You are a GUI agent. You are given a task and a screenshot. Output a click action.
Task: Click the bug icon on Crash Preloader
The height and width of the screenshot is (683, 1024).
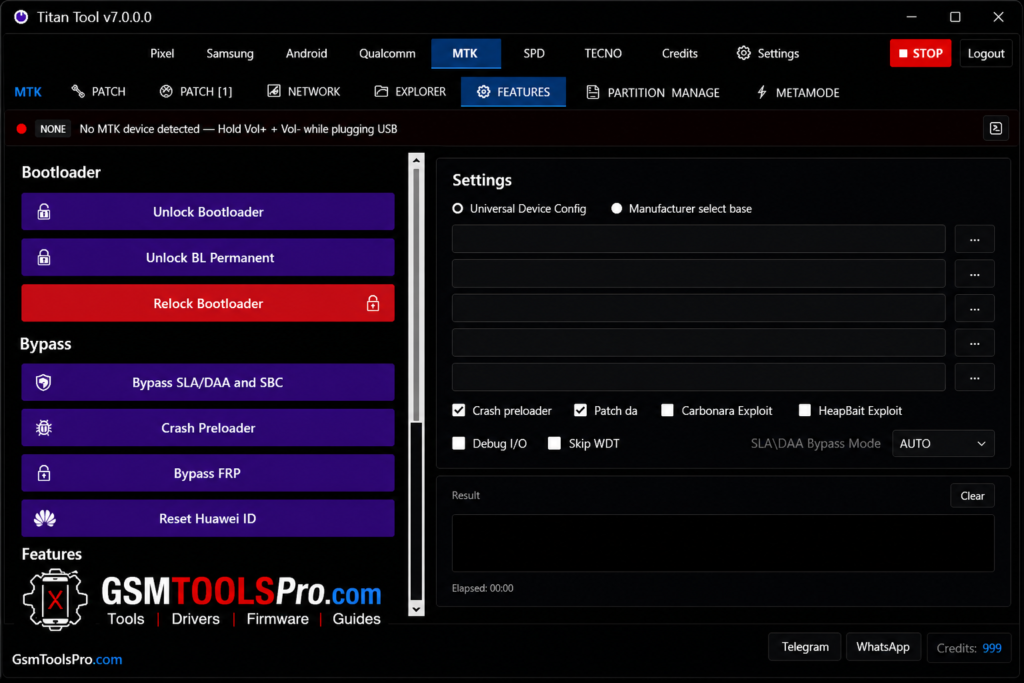44,428
